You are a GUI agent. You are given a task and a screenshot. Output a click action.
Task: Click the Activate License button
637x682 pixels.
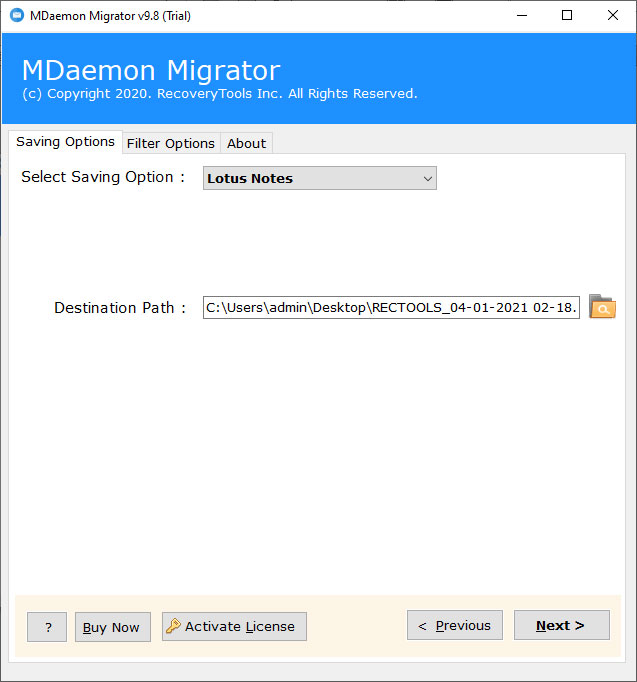point(234,626)
